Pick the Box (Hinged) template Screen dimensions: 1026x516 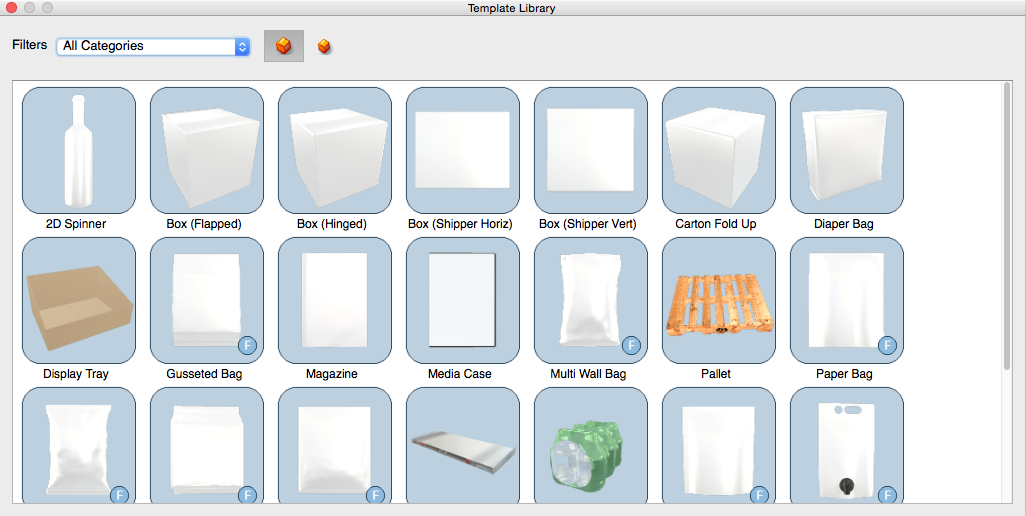coord(335,150)
